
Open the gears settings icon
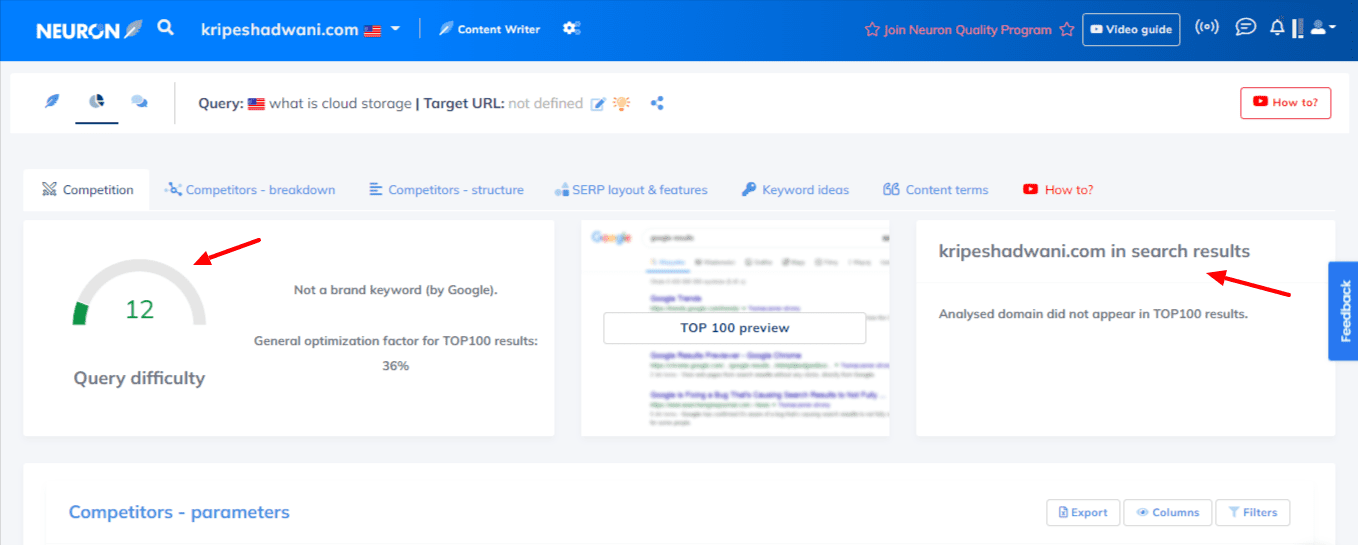(571, 28)
